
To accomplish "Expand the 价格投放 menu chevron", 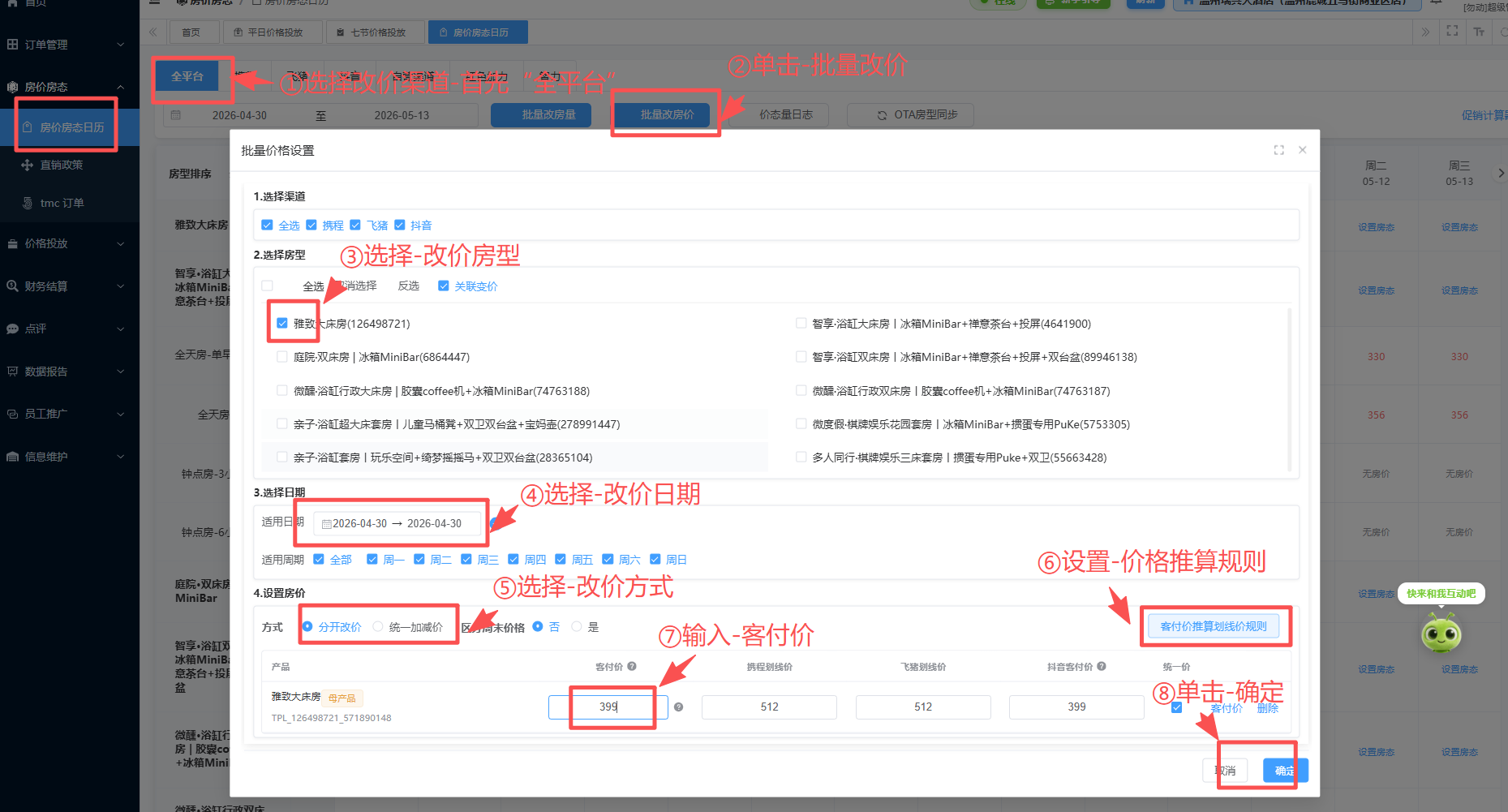I will point(121,243).
